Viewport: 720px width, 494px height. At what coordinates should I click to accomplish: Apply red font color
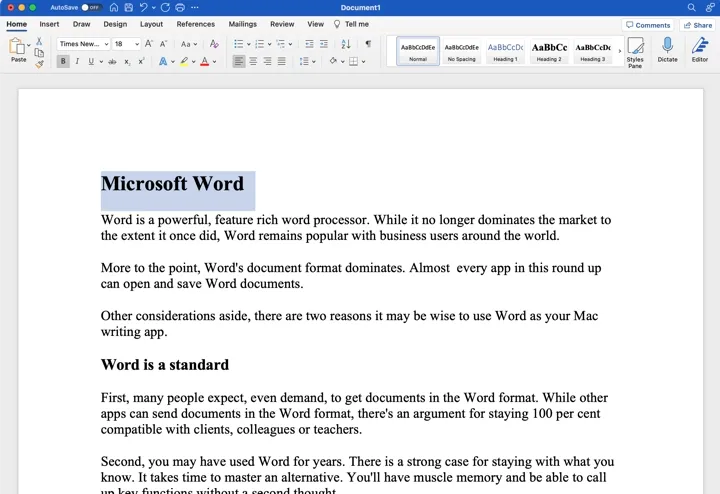205,61
